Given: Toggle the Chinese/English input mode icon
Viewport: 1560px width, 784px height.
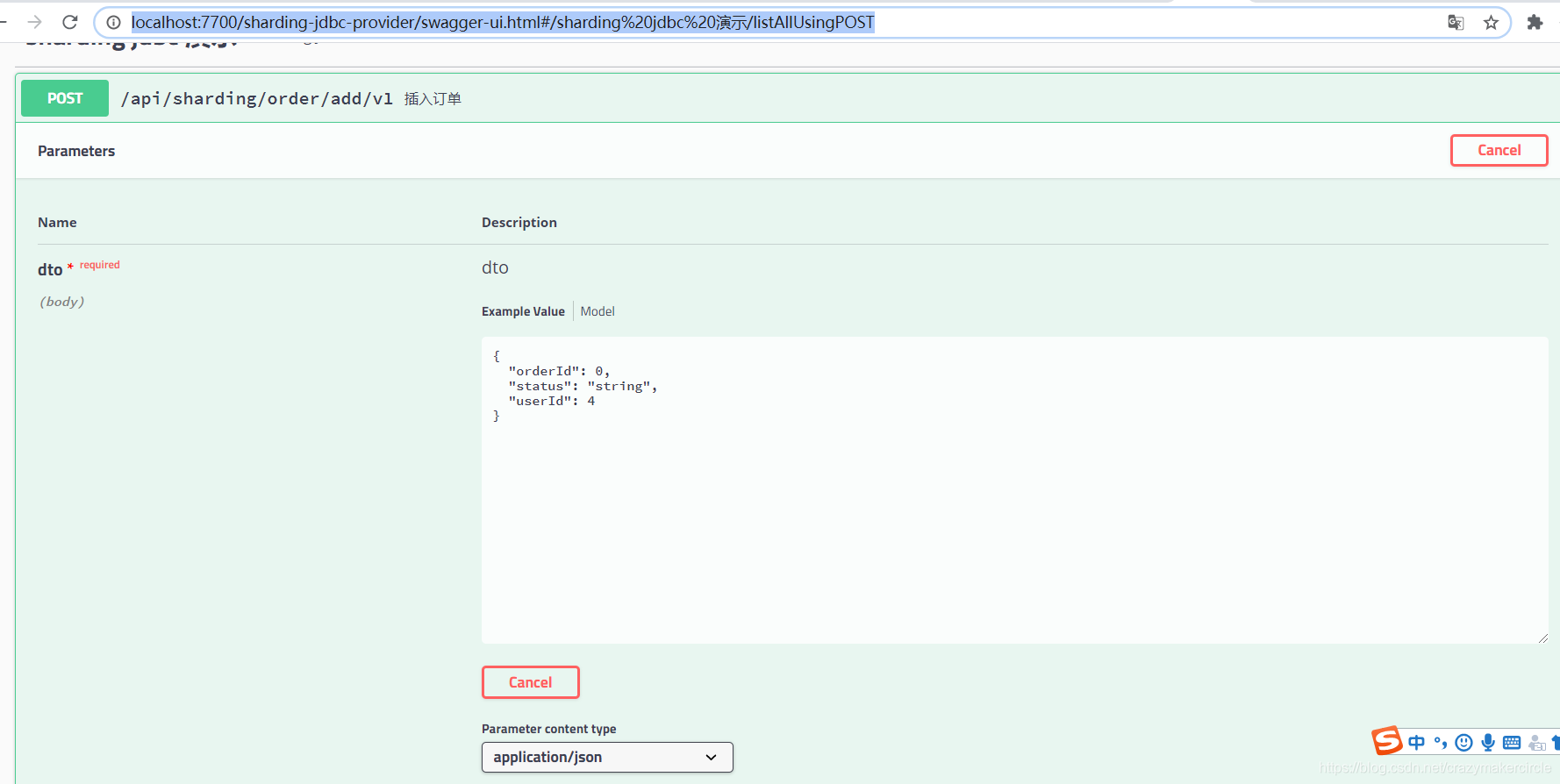Looking at the screenshot, I should pyautogui.click(x=1416, y=743).
